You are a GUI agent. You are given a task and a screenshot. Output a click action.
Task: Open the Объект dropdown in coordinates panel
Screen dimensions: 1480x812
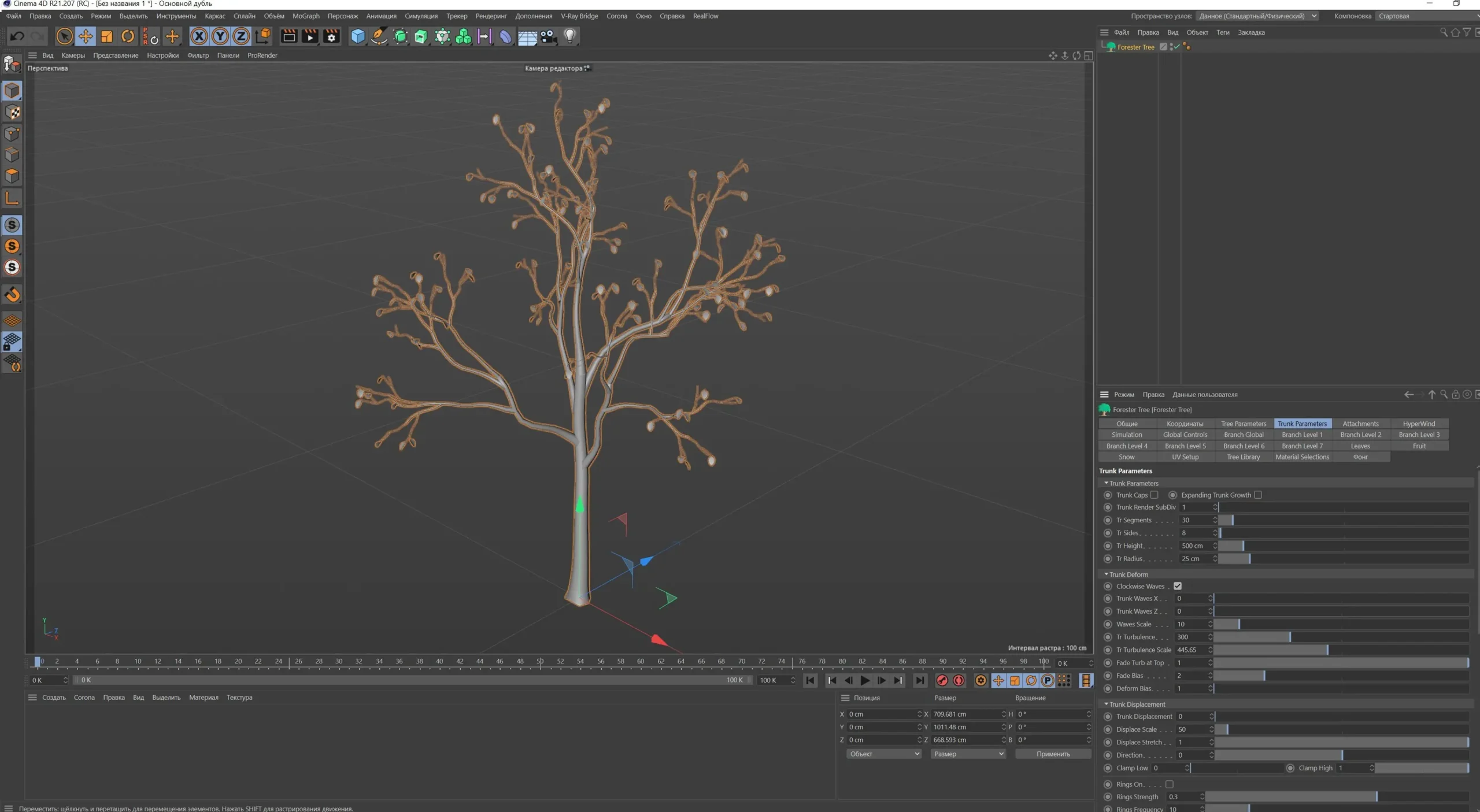click(883, 754)
